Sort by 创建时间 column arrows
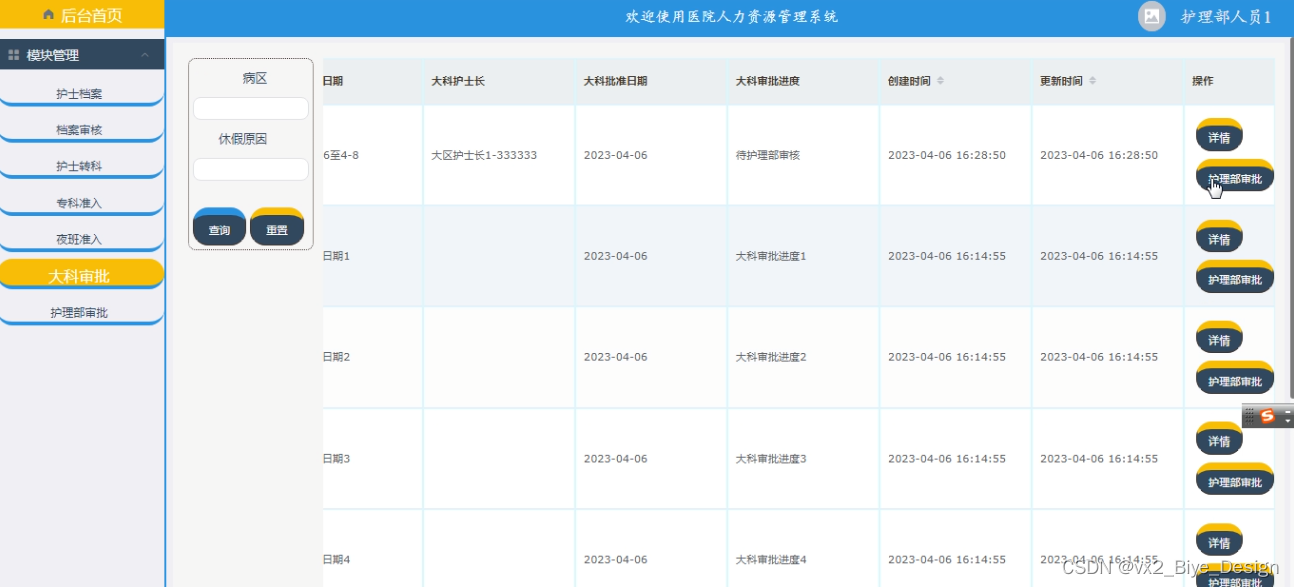This screenshot has height=587, width=1294. point(940,81)
